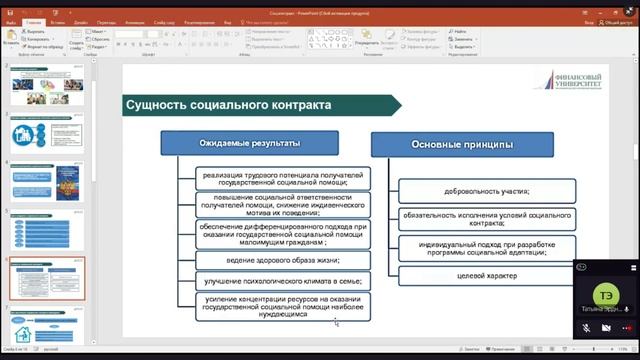Select the 'Ожидаемые результаты' header box
Screen dimensions: 640x360
(249, 143)
